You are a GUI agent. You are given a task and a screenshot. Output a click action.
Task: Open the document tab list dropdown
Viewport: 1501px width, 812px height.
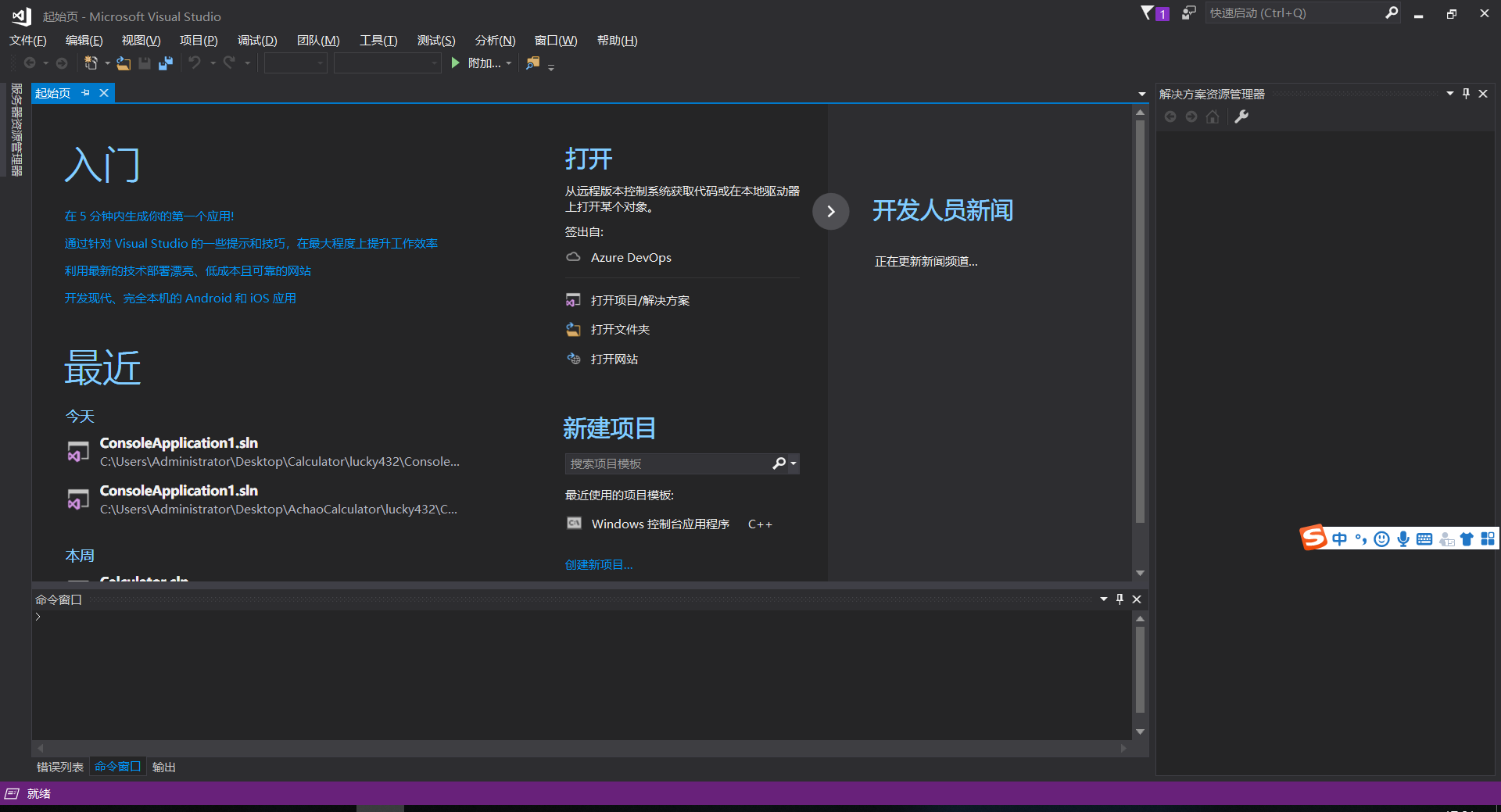point(1142,95)
